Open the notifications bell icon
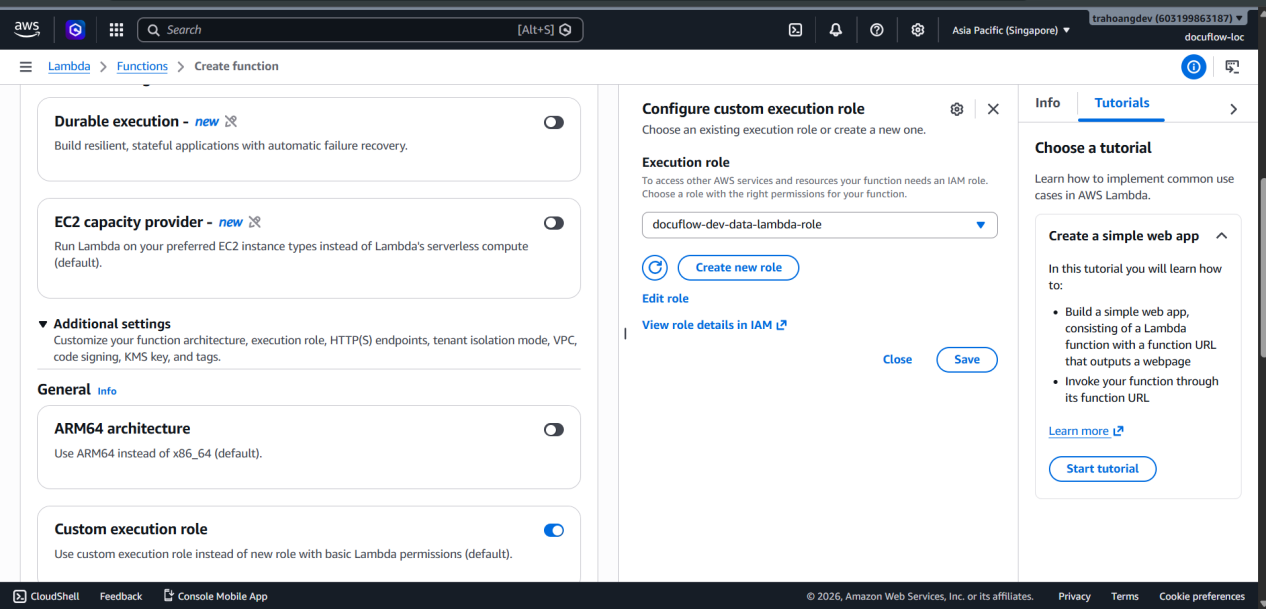The image size is (1266, 609). tap(836, 30)
